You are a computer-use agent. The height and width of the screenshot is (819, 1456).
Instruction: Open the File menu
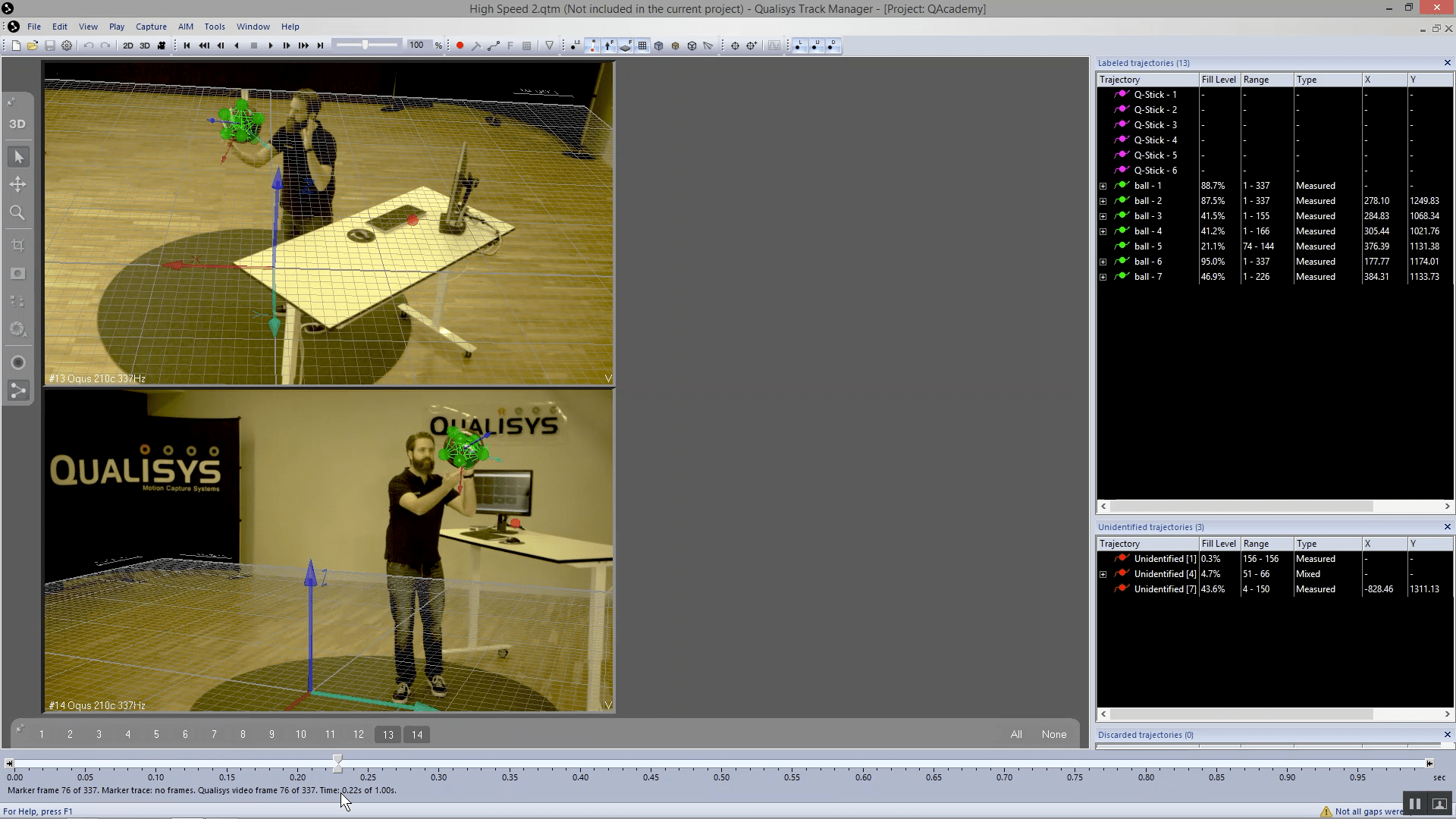click(x=34, y=27)
